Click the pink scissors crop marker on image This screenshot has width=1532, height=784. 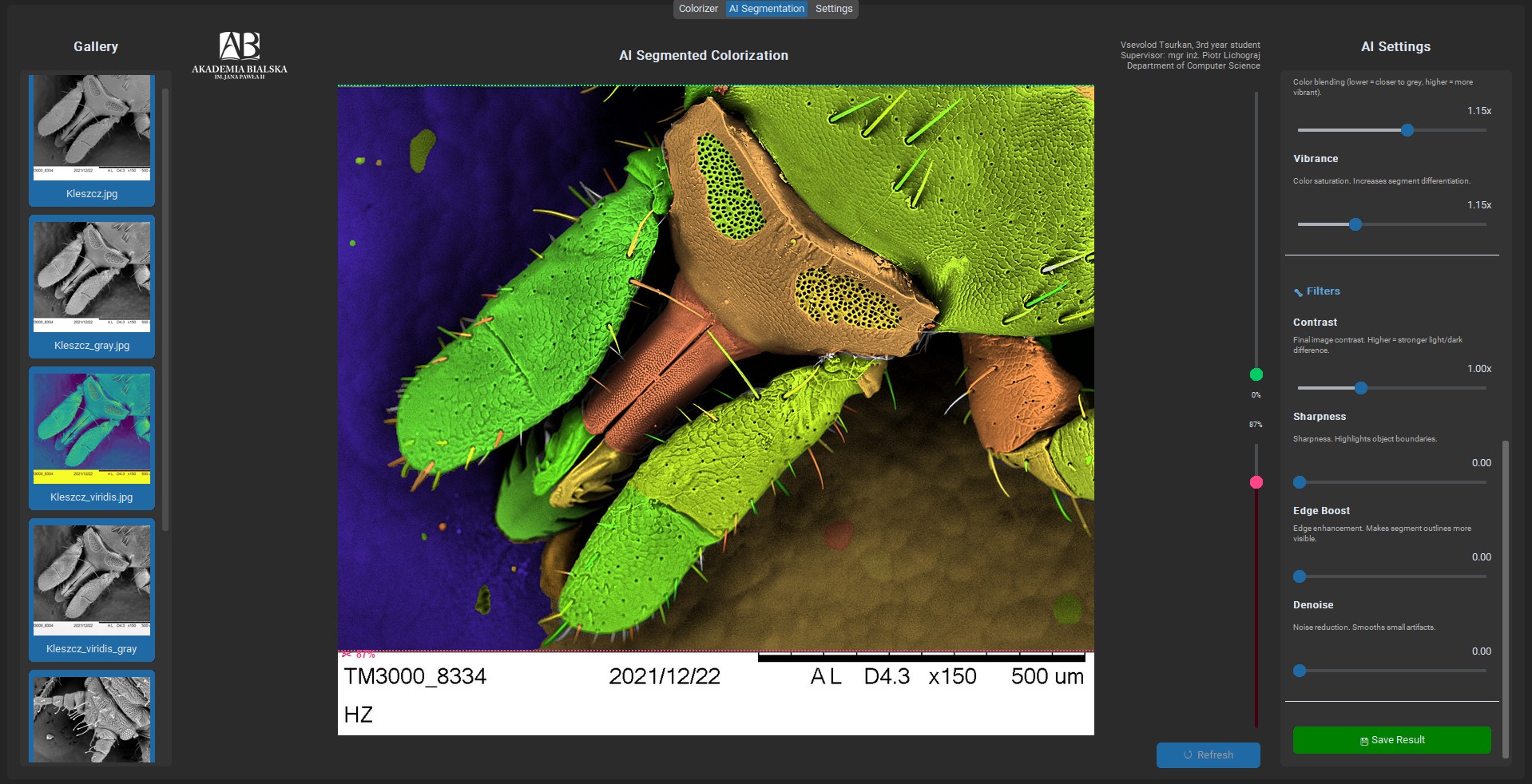tap(346, 654)
